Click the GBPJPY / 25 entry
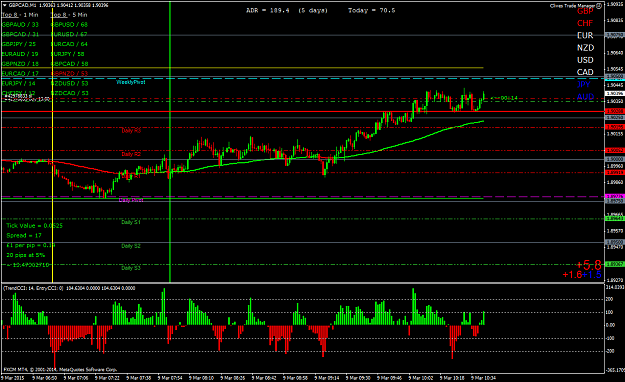 18,44
